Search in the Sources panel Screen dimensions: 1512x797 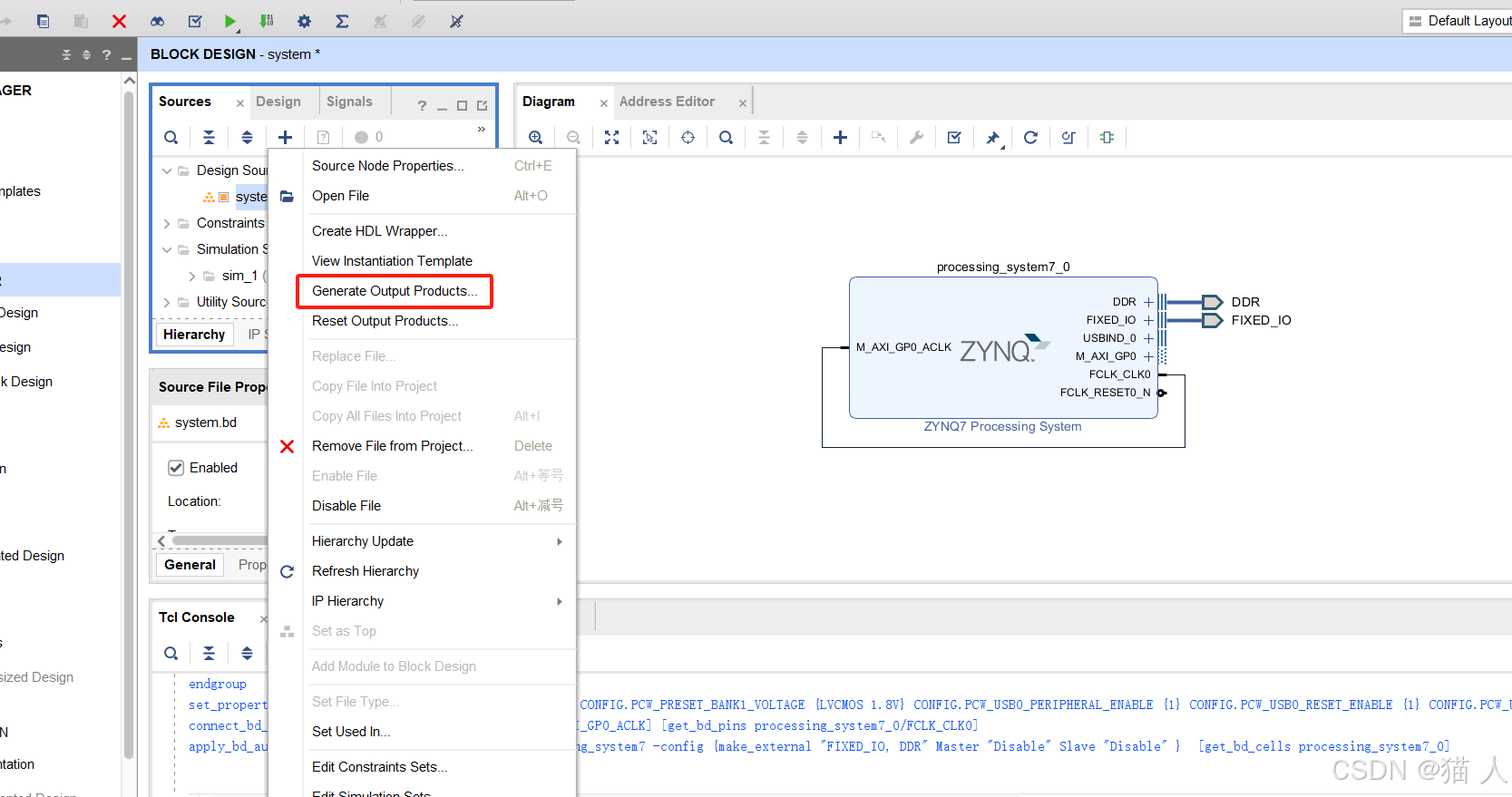point(171,137)
